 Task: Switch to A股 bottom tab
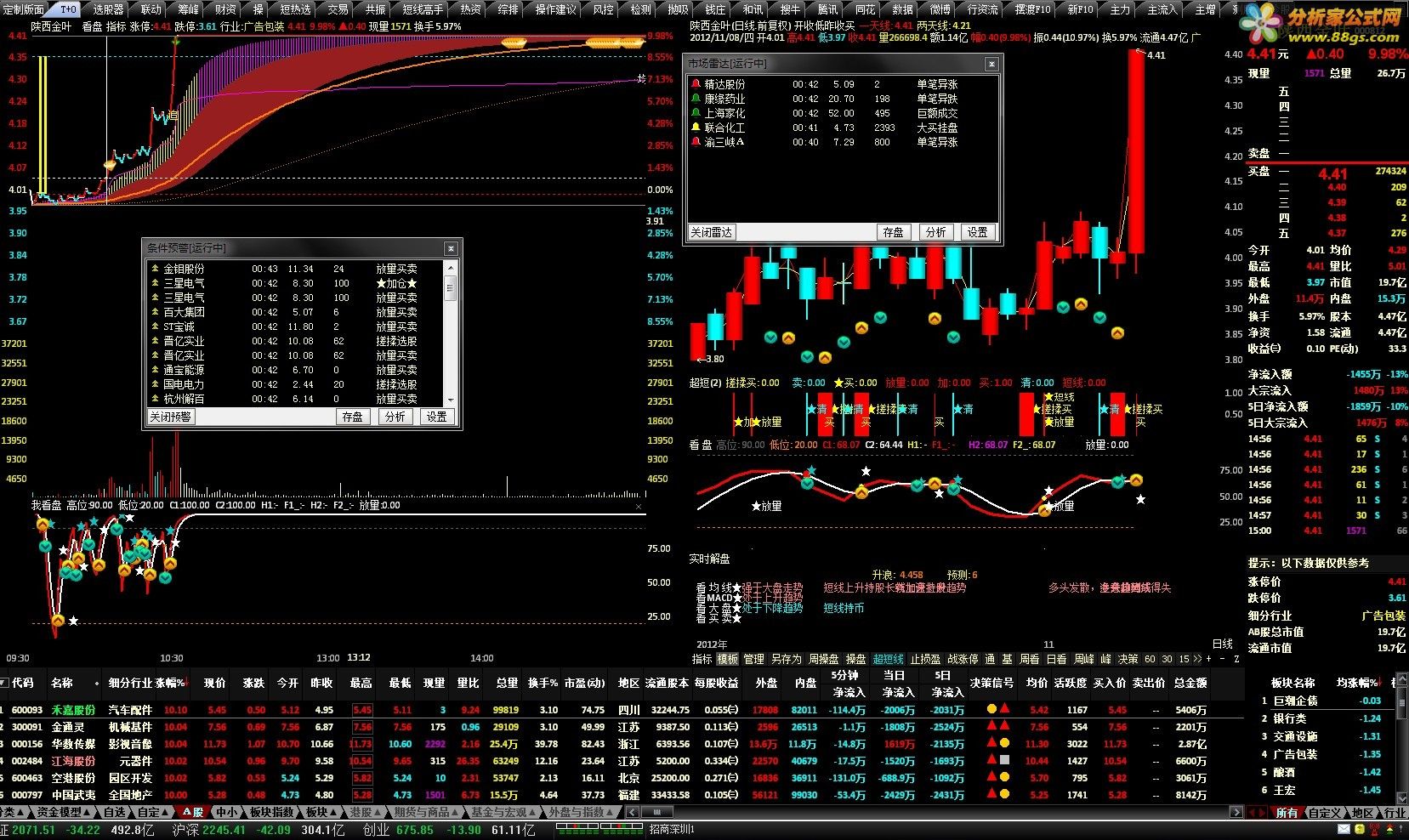[193, 812]
